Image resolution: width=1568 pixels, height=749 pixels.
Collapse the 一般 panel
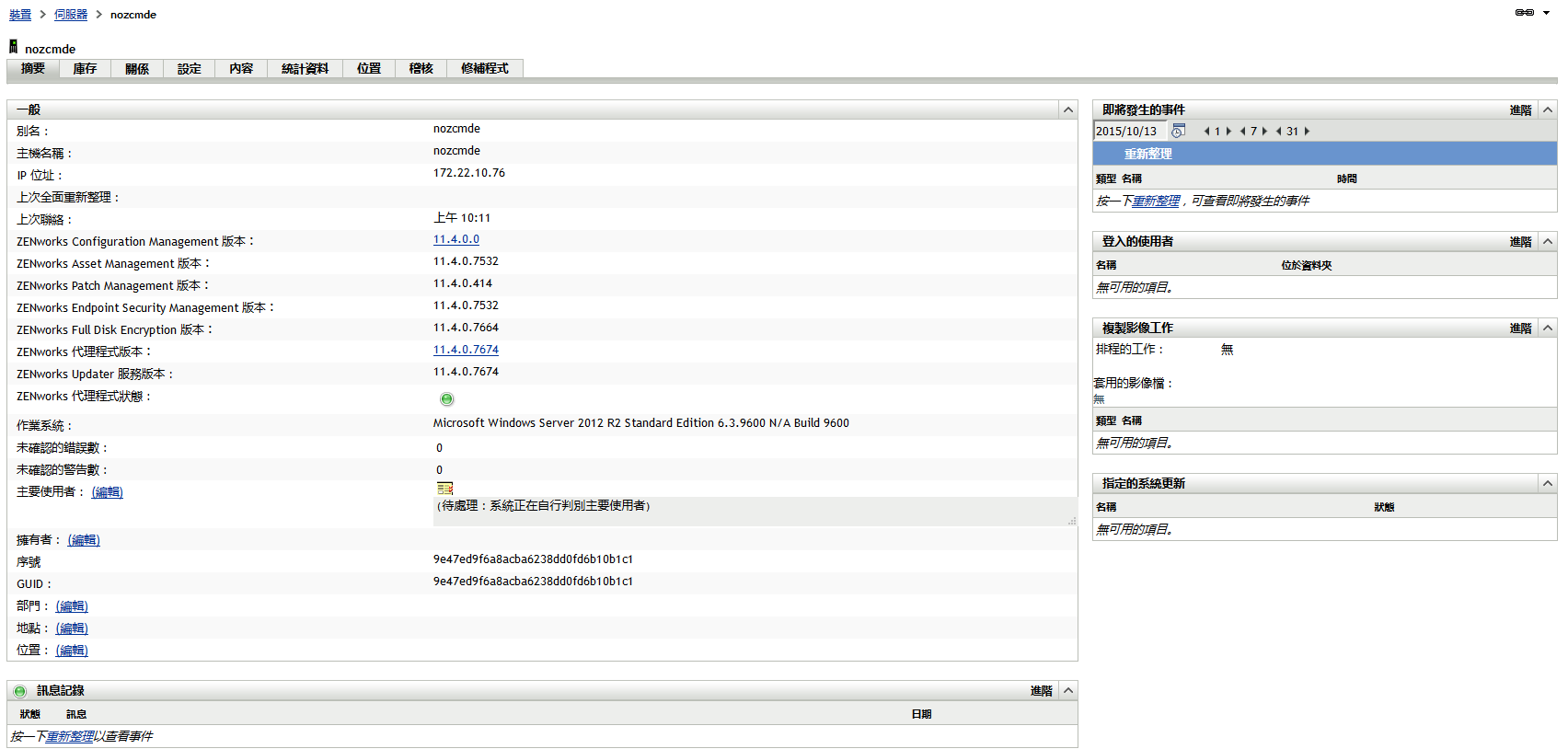[1068, 110]
